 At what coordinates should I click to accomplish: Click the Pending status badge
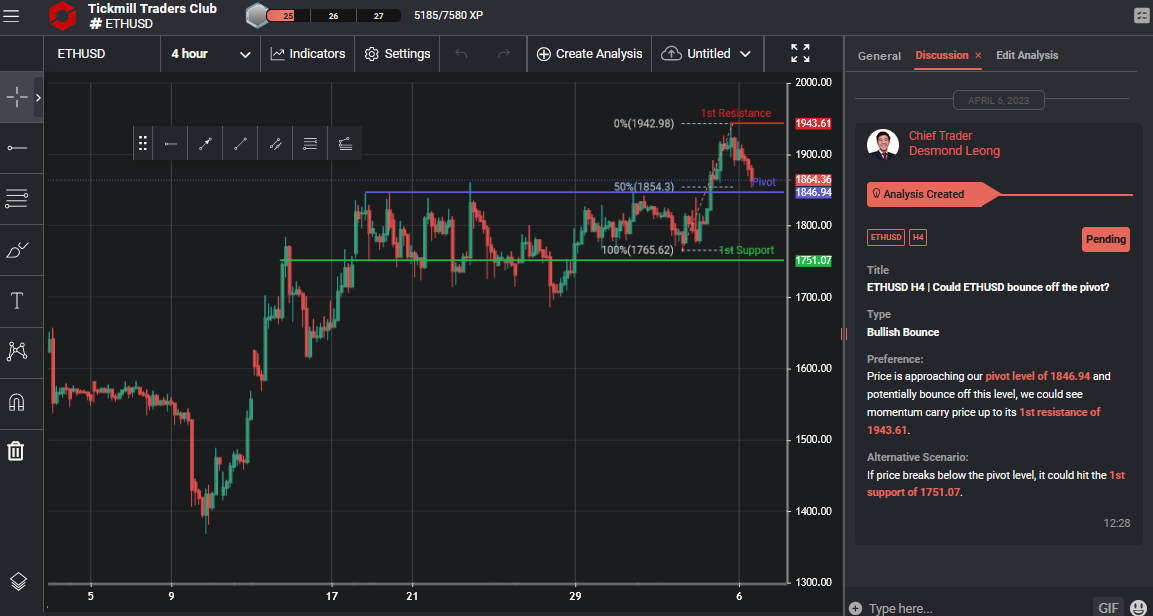click(1105, 239)
